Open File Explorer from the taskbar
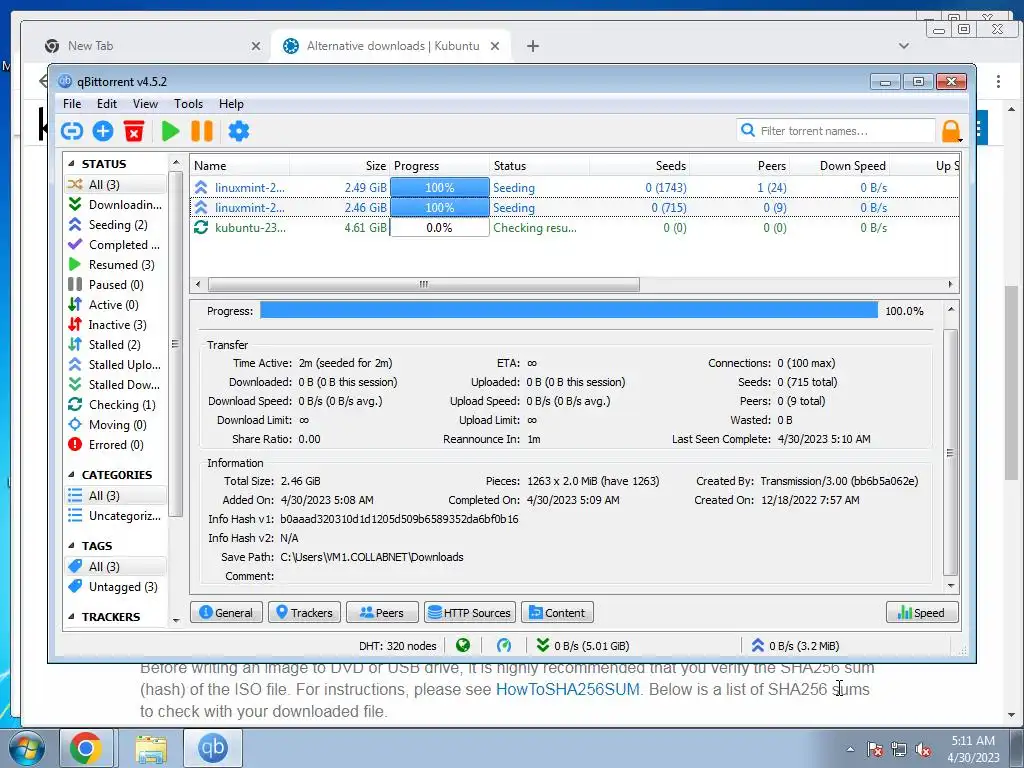 click(150, 748)
